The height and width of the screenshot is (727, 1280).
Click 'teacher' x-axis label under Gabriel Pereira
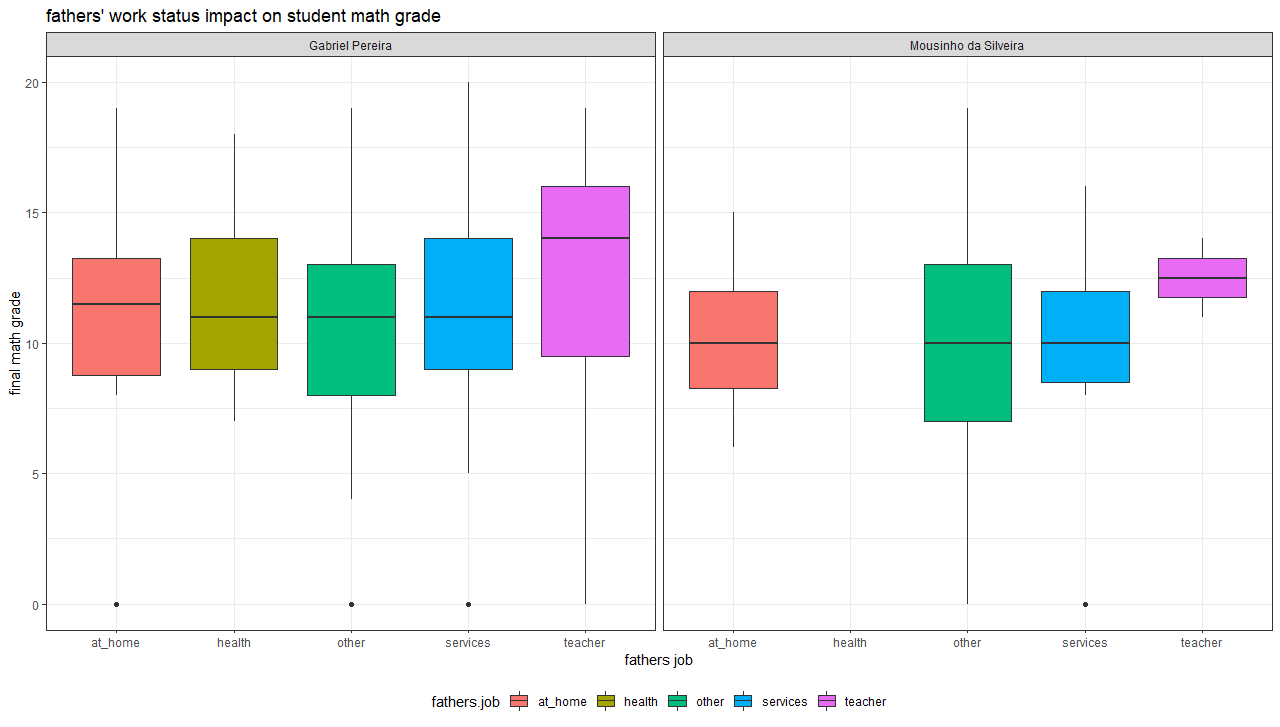585,643
